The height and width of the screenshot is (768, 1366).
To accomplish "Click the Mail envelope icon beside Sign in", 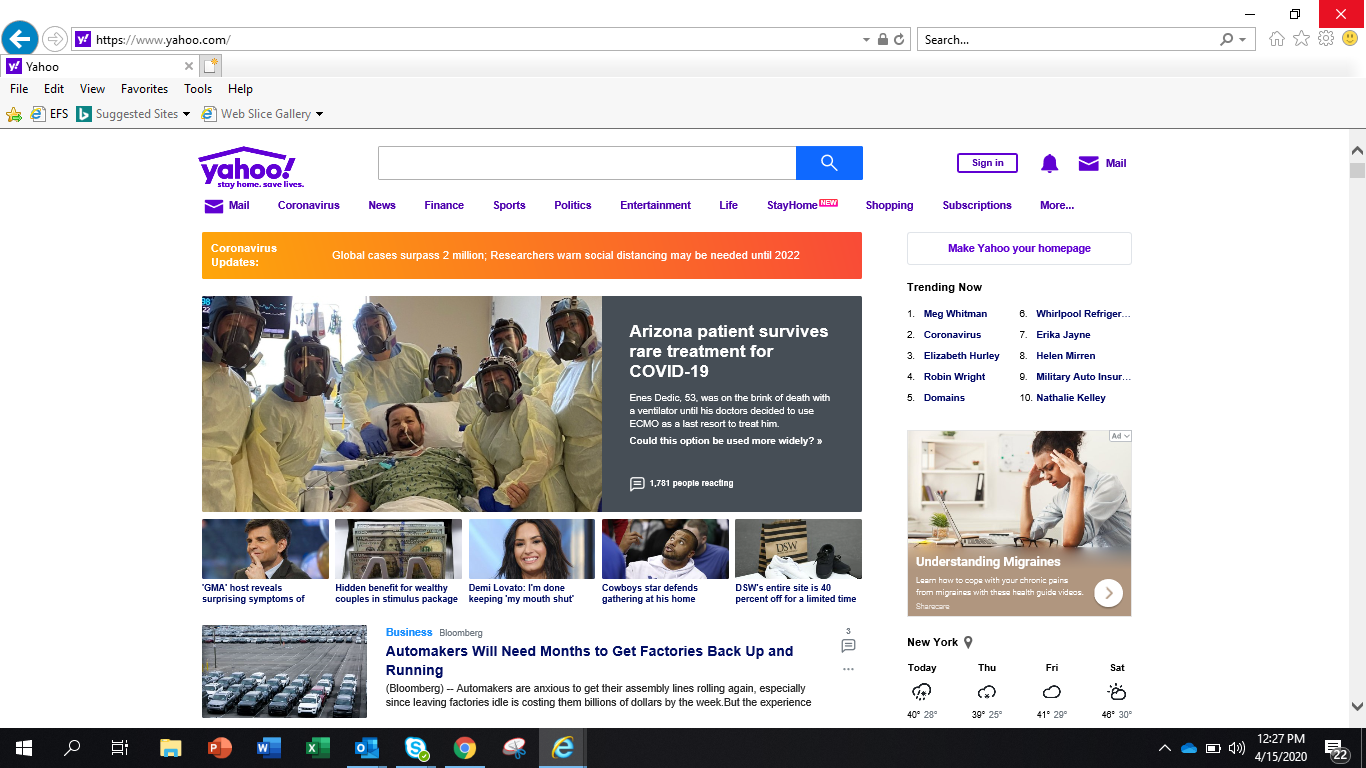I will point(1088,164).
